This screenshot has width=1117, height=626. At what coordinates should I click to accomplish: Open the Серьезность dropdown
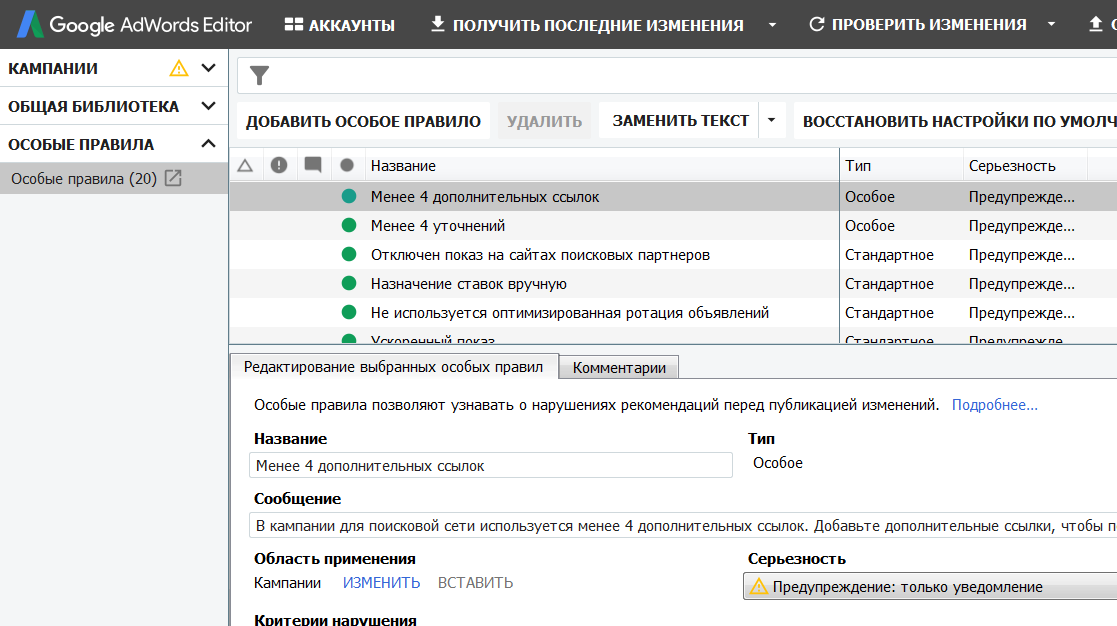[x=930, y=587]
